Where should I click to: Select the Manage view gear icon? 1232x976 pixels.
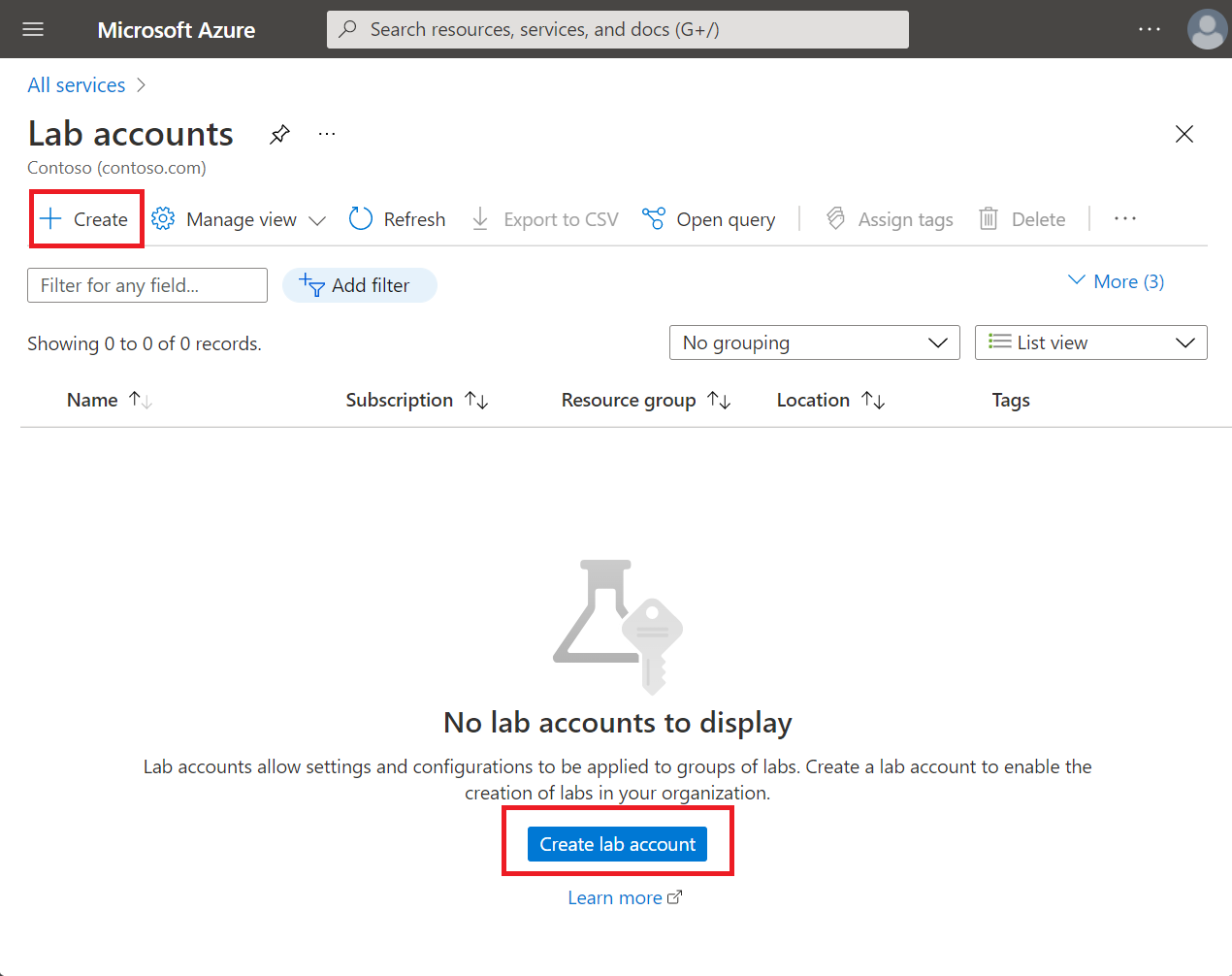pyautogui.click(x=162, y=219)
